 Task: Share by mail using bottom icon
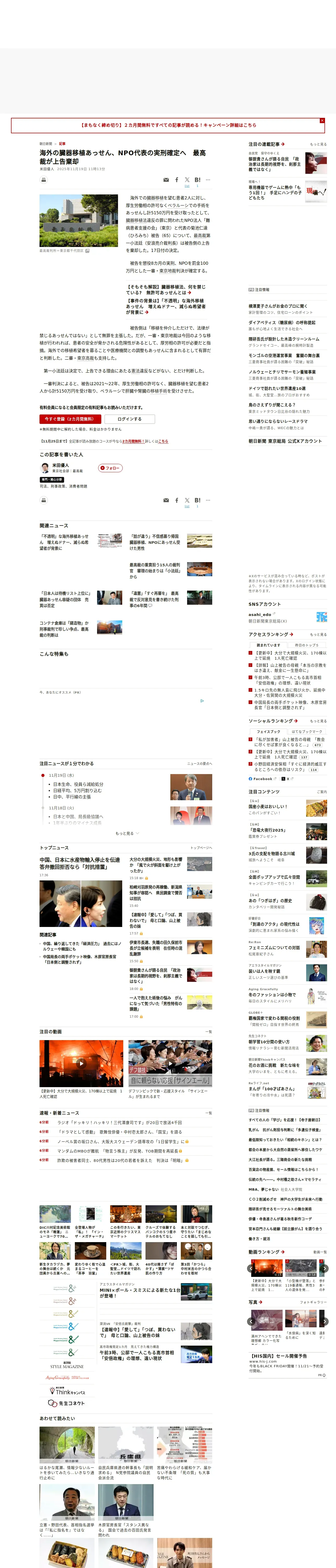[x=166, y=500]
